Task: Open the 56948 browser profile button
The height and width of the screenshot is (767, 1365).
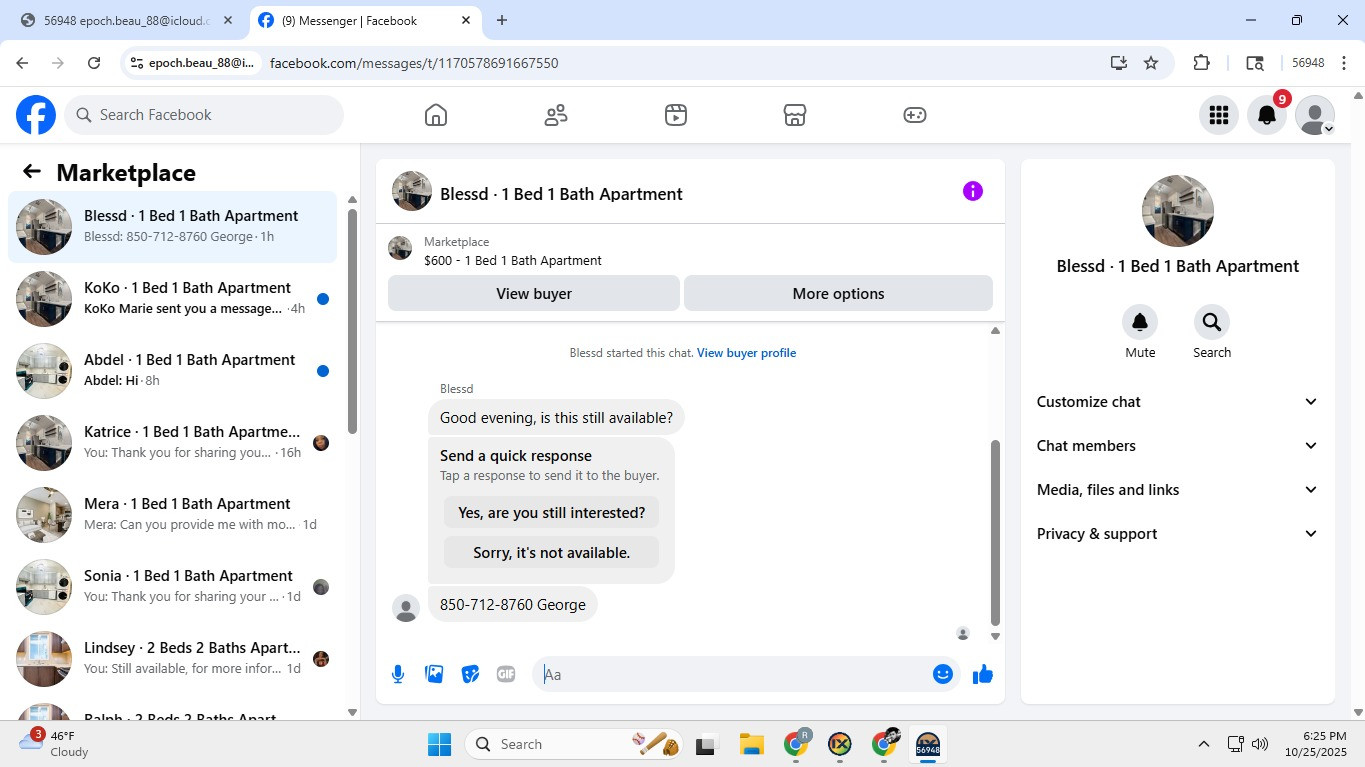Action: (1308, 63)
